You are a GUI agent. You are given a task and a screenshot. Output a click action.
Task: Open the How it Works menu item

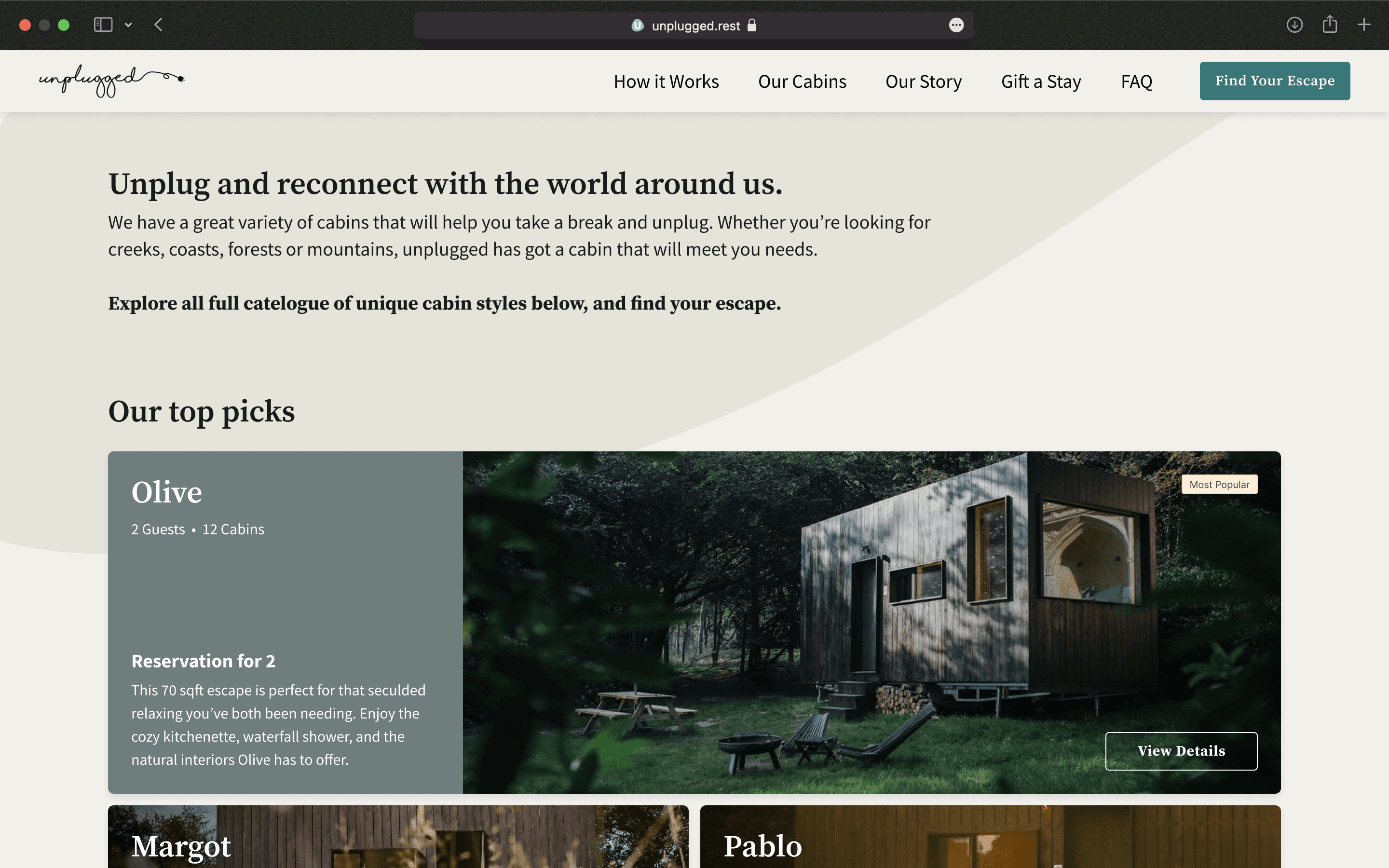point(666,81)
